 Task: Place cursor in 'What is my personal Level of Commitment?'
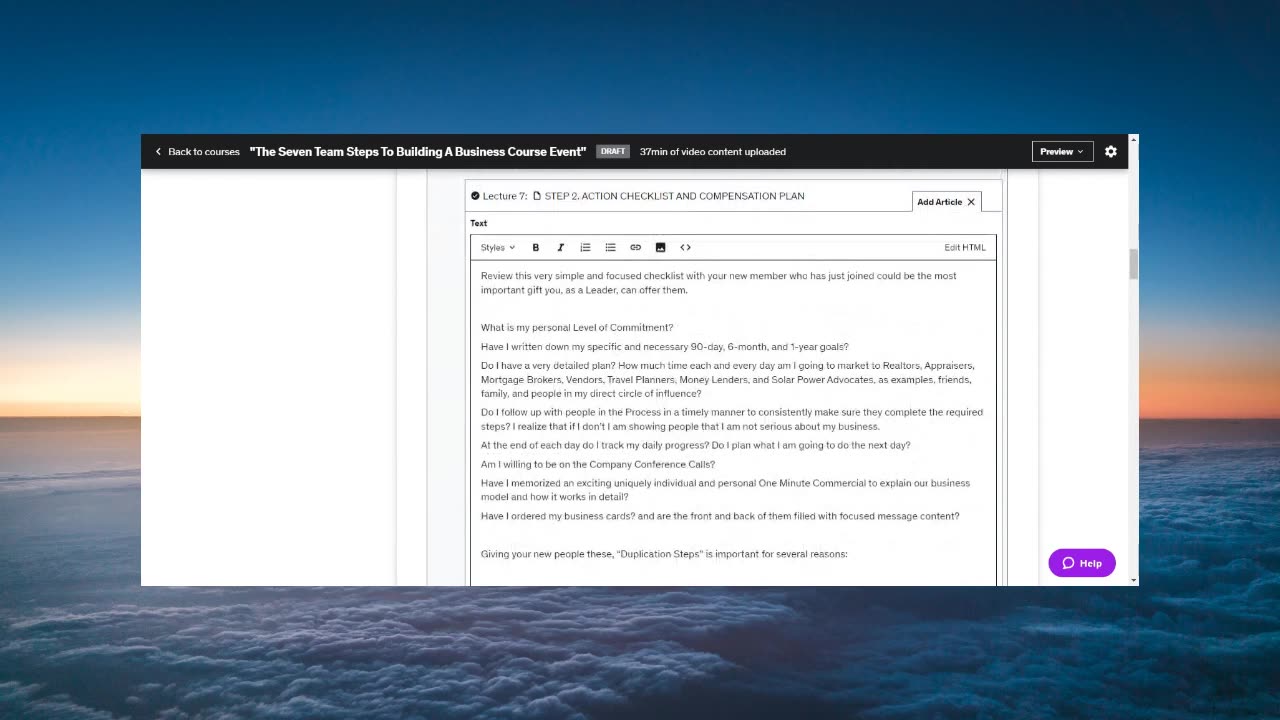click(577, 328)
